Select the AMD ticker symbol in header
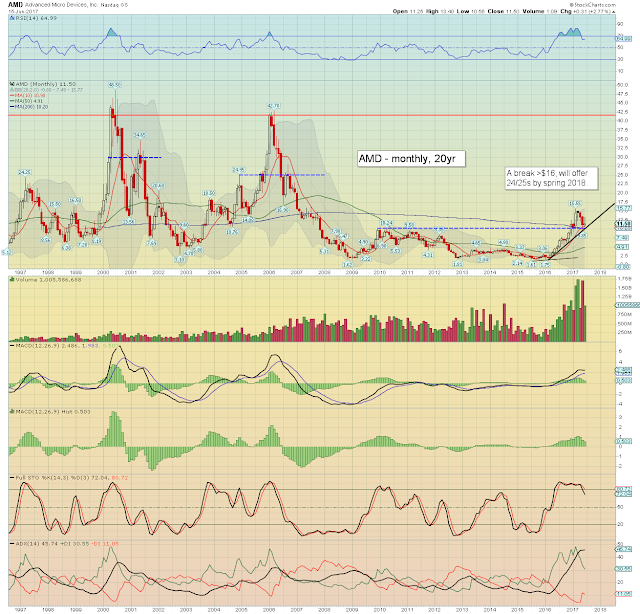 [x=16, y=5]
